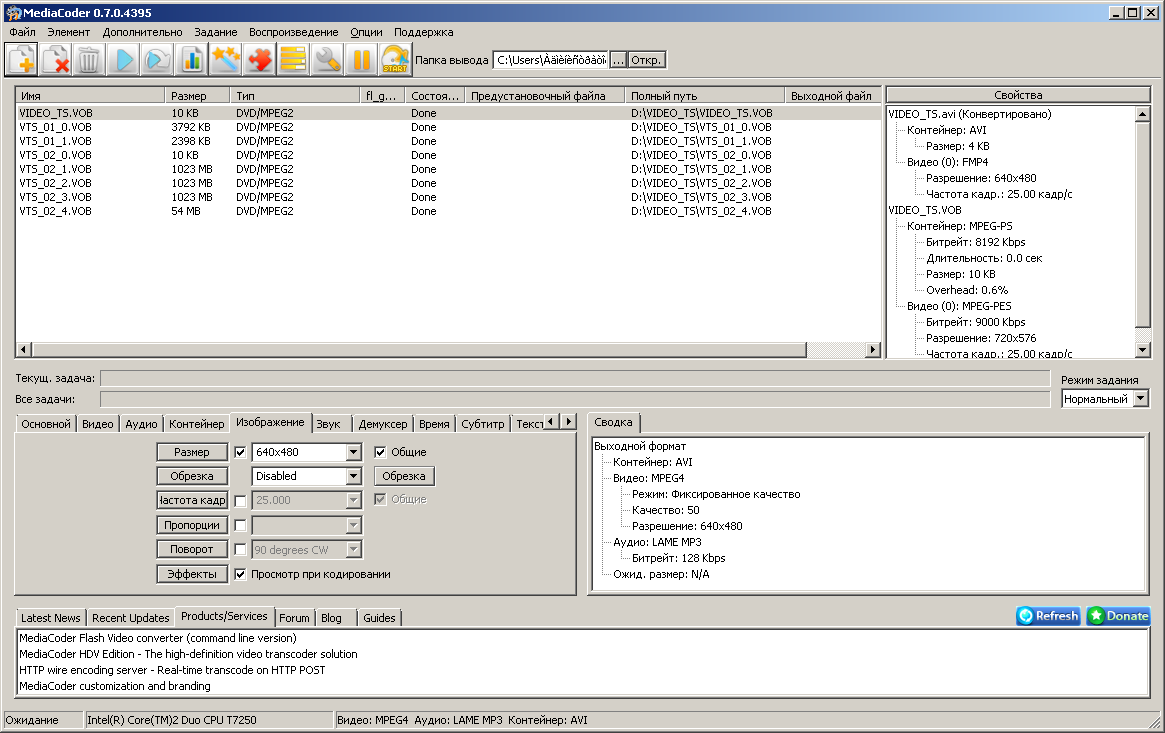1165x733 pixels.
Task: Open the 640x480 size dropdown
Action: coord(354,452)
